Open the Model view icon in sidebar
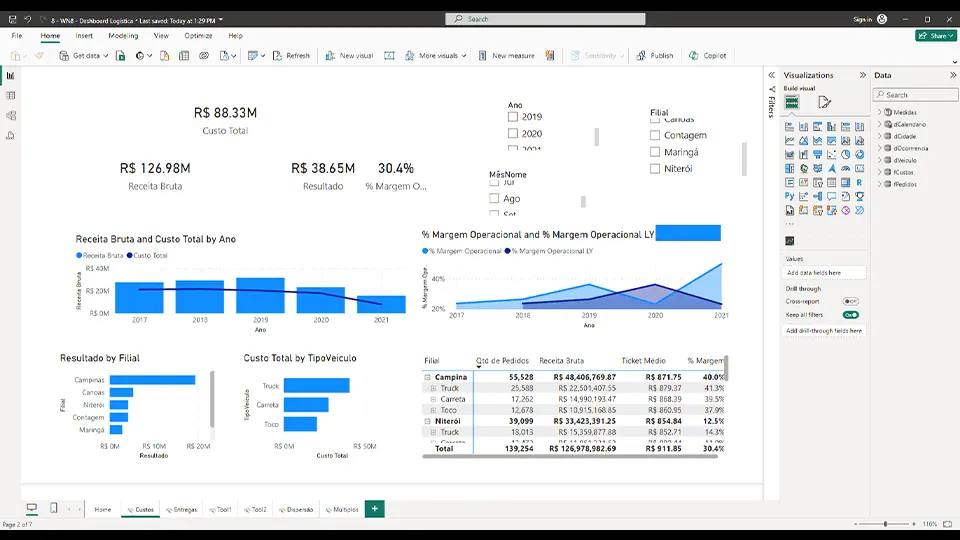 (x=10, y=116)
